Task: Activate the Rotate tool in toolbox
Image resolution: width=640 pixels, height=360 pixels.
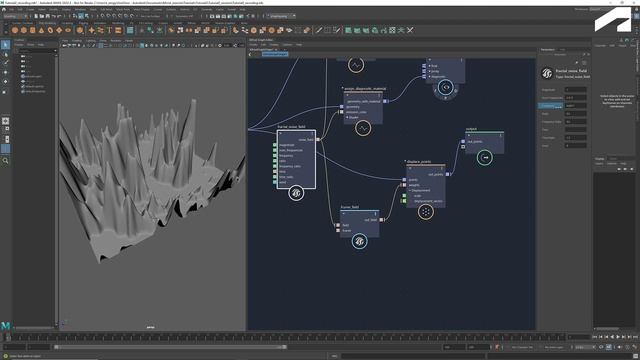Action: pos(5,82)
